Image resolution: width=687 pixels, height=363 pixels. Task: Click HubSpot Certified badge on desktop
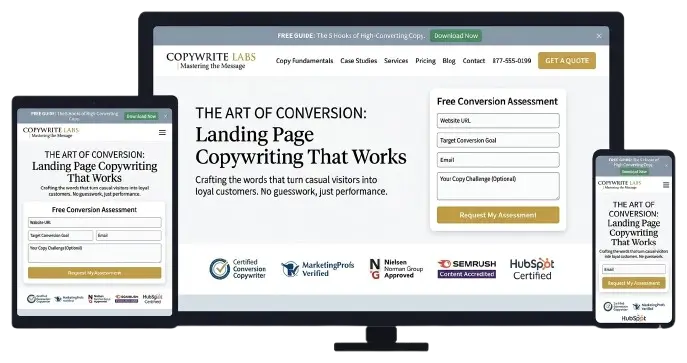[532, 269]
